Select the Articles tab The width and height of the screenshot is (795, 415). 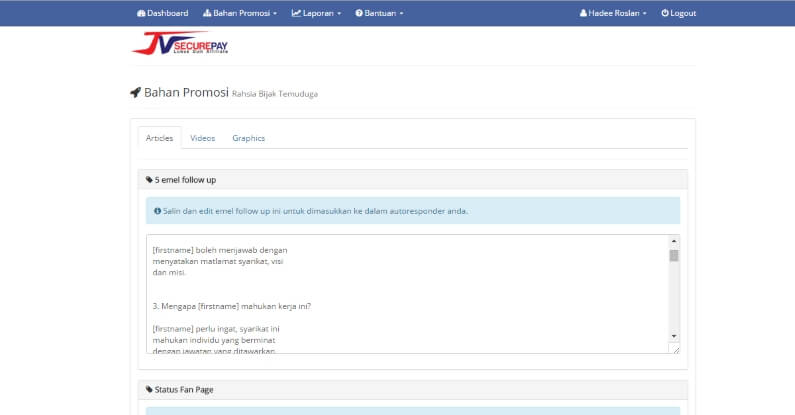pyautogui.click(x=159, y=138)
